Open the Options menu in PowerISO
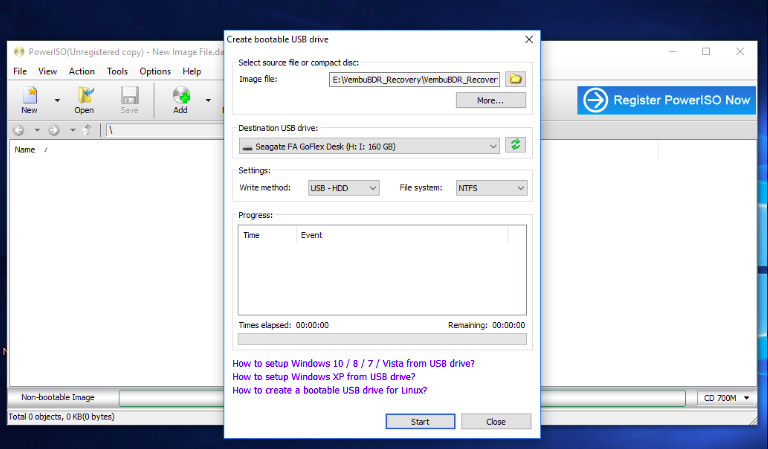The image size is (768, 449). point(155,71)
